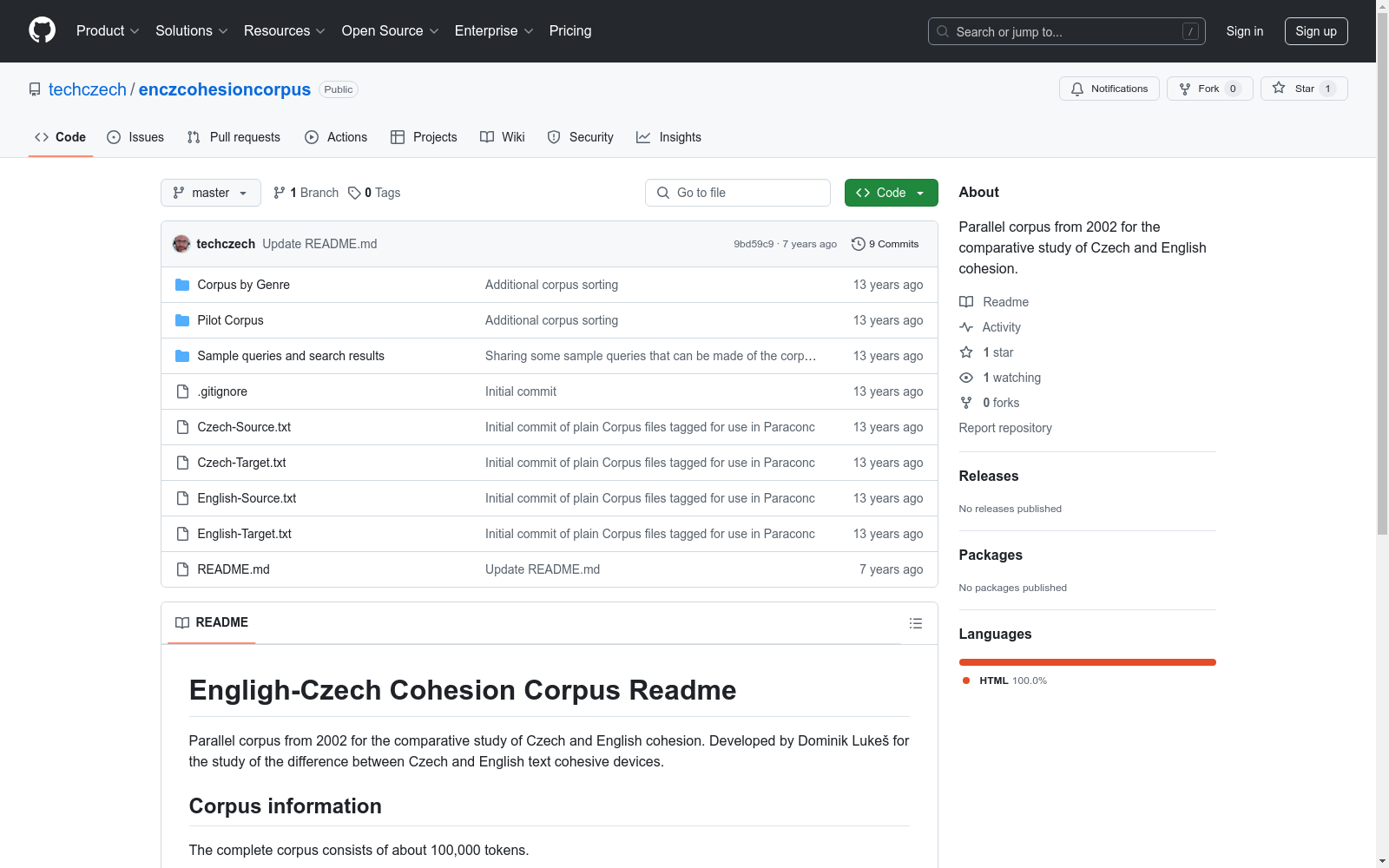Click the bell icon for Notifications
The height and width of the screenshot is (868, 1389).
pyautogui.click(x=1077, y=89)
